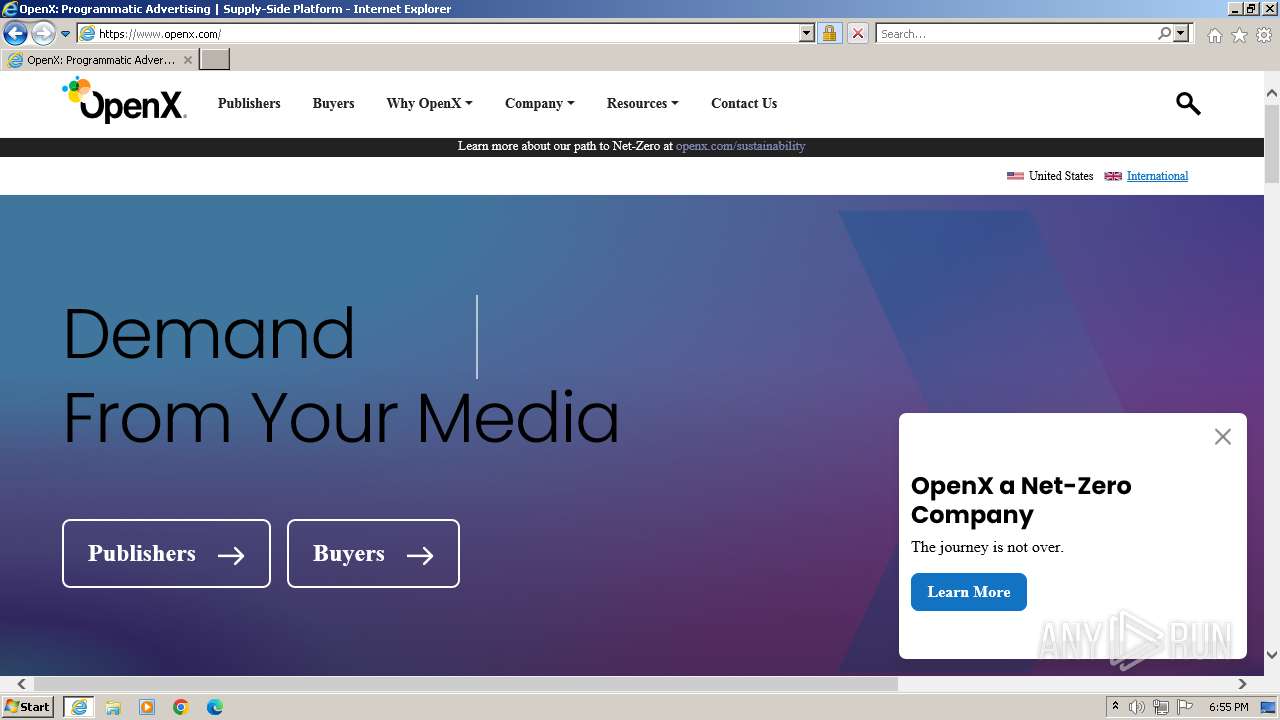Open File Explorer in the taskbar

click(x=113, y=707)
